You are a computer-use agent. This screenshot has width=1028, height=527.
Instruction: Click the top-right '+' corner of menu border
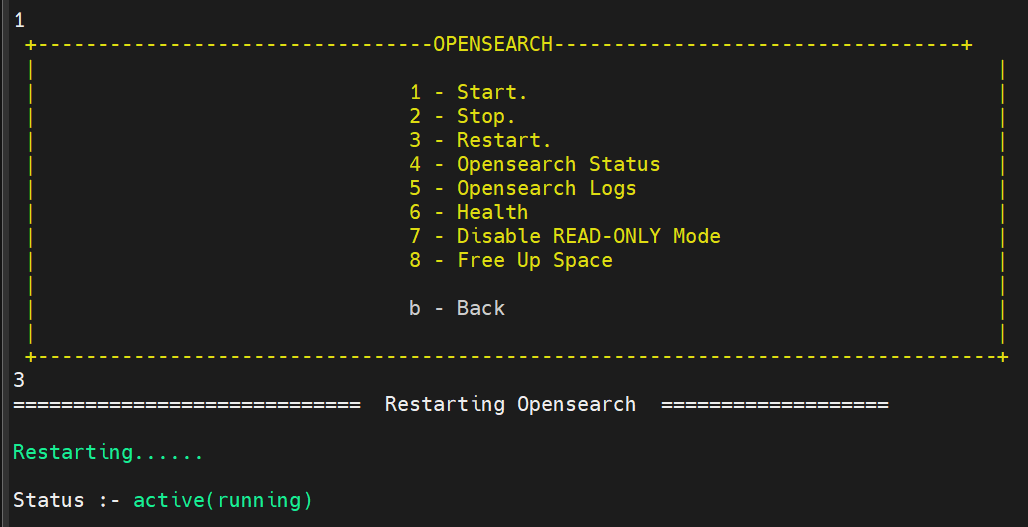point(967,44)
